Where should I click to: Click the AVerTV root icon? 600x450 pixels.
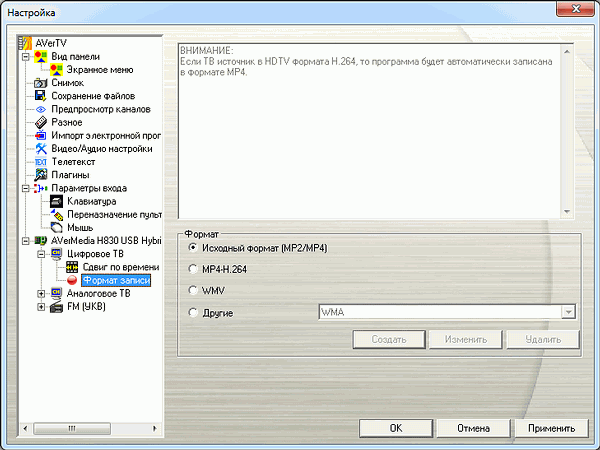pos(25,43)
